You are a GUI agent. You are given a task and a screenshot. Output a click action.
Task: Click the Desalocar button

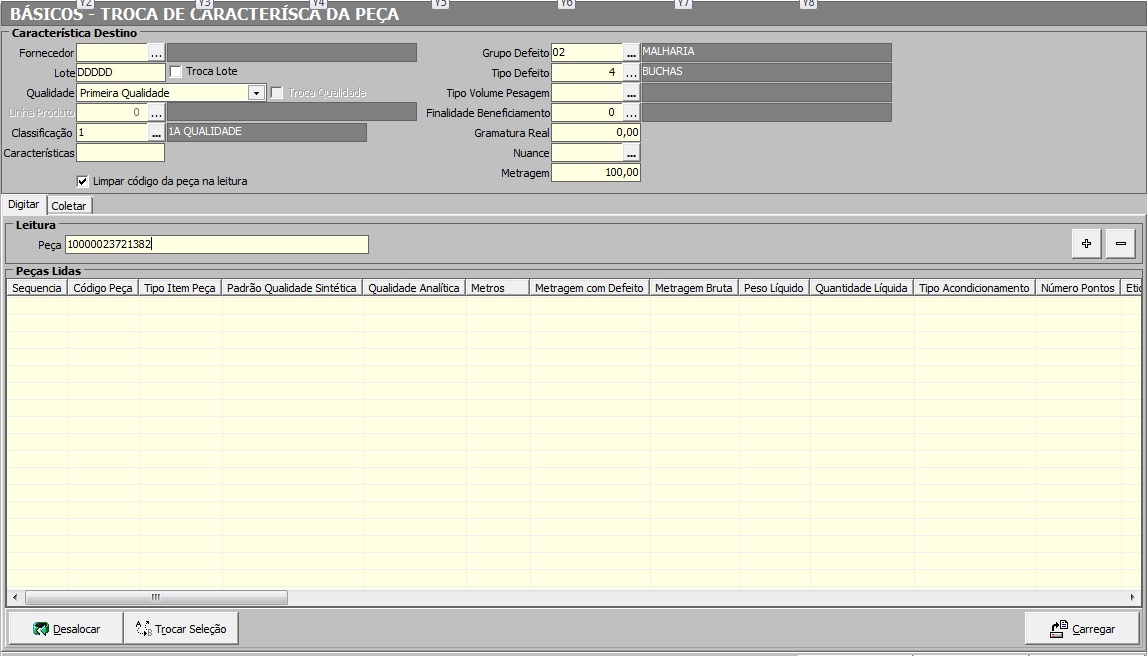point(66,629)
